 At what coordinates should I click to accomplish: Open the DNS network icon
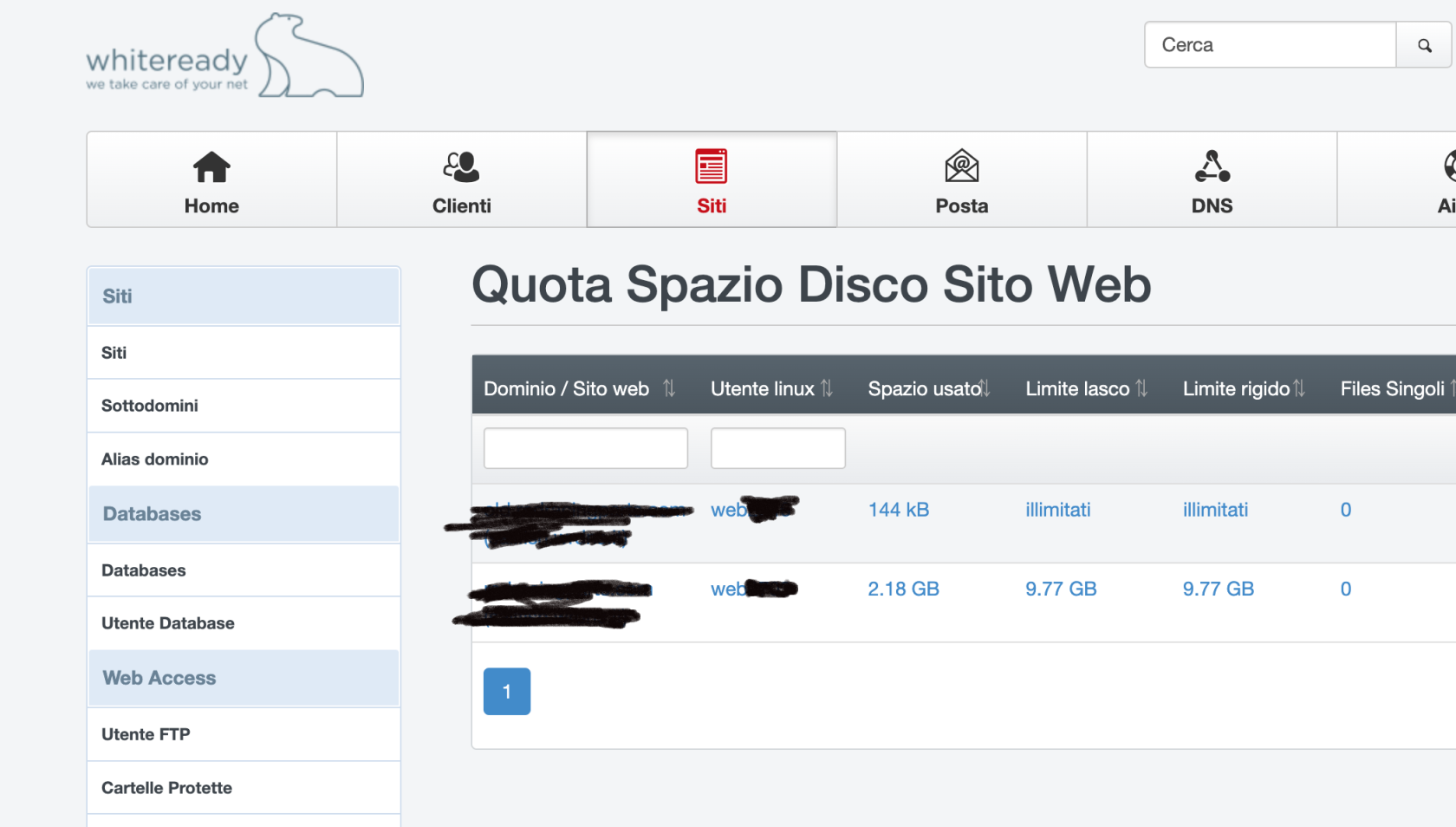[1212, 166]
